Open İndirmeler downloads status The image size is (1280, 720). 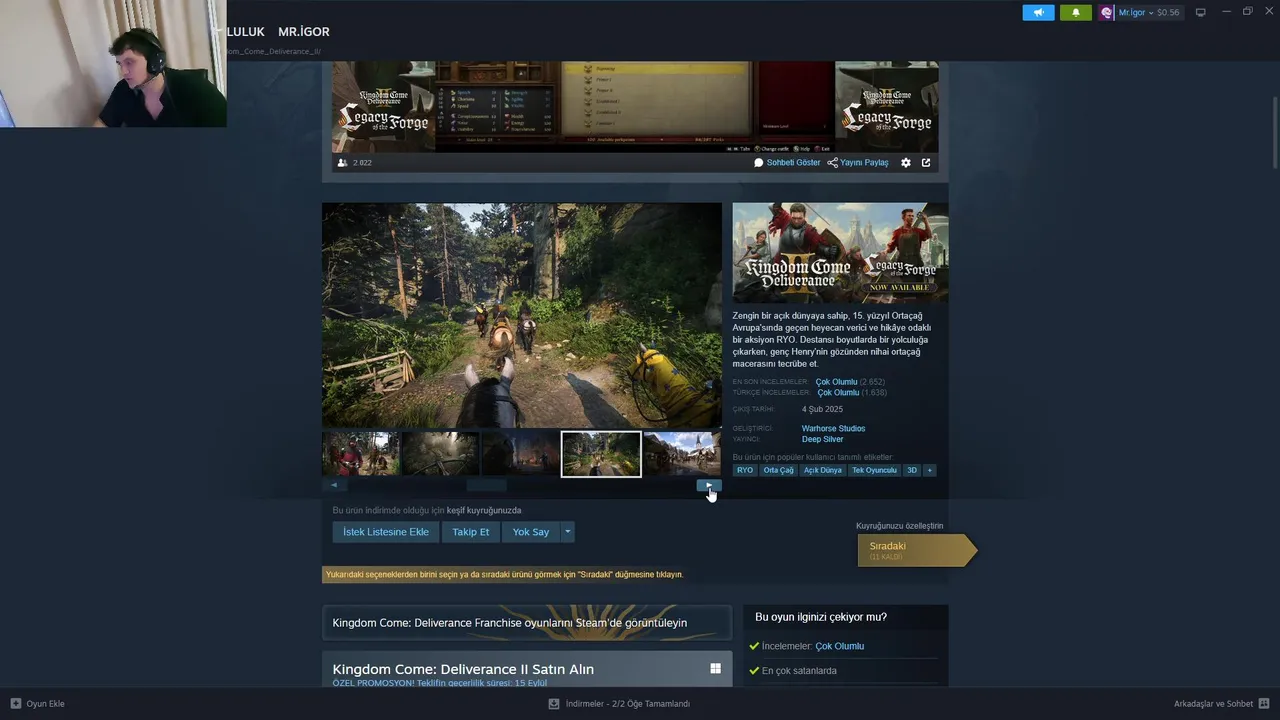tap(628, 704)
